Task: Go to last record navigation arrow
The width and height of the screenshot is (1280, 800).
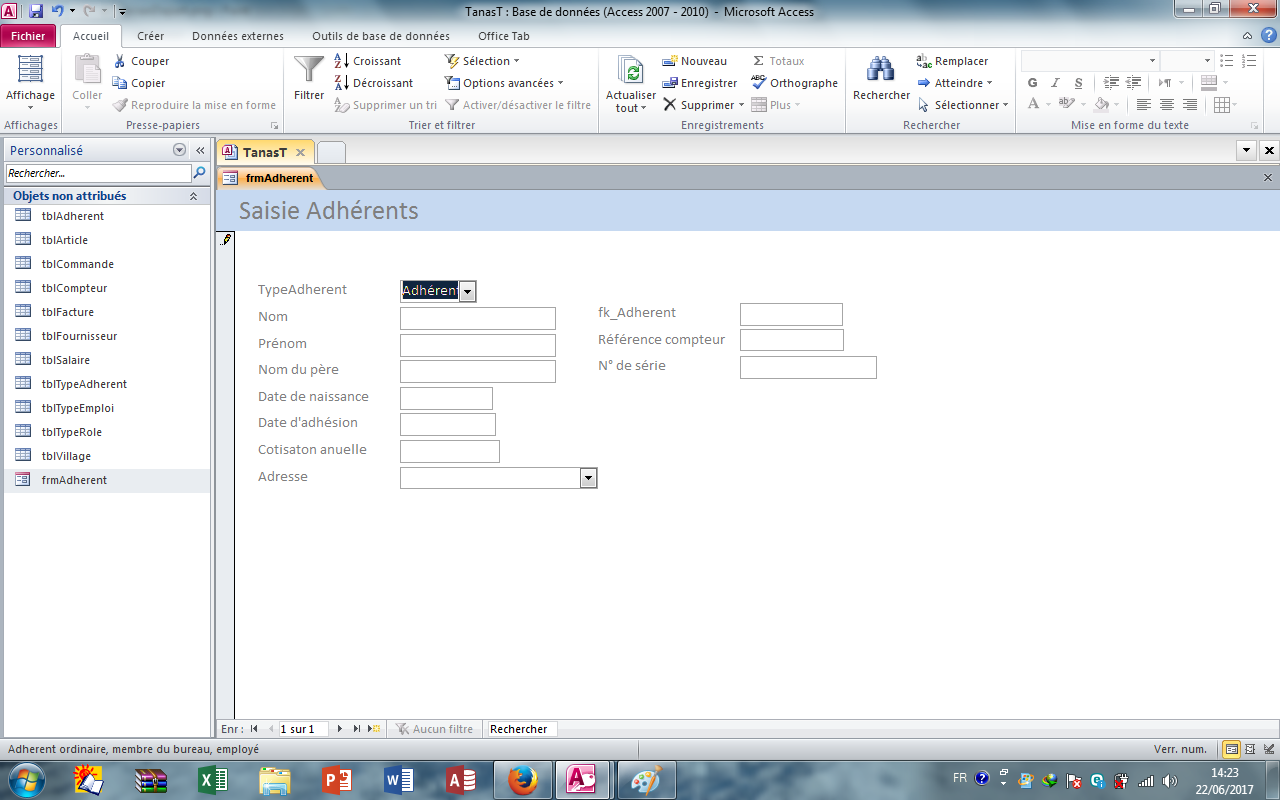Action: (x=357, y=729)
